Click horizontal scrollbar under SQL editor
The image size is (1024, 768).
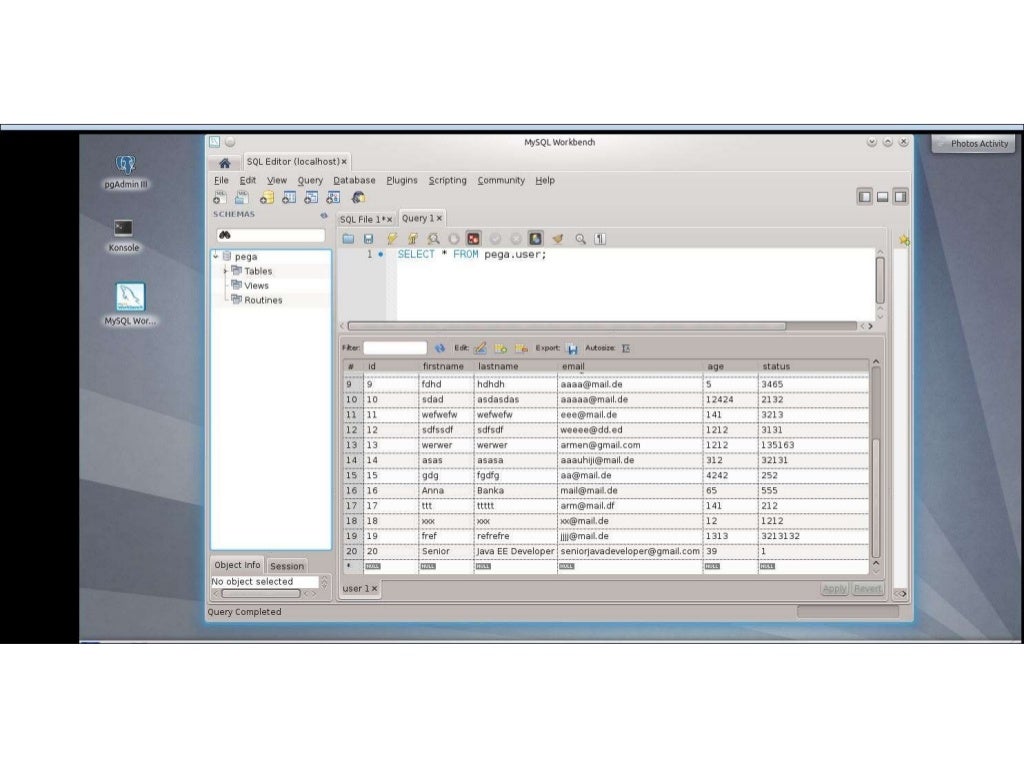click(567, 326)
